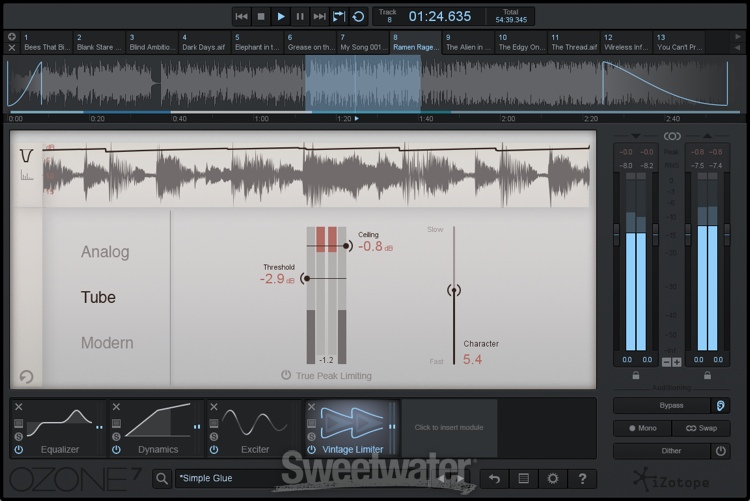Select track 13 You Can't Pr... tab
The image size is (750, 501).
[679, 43]
